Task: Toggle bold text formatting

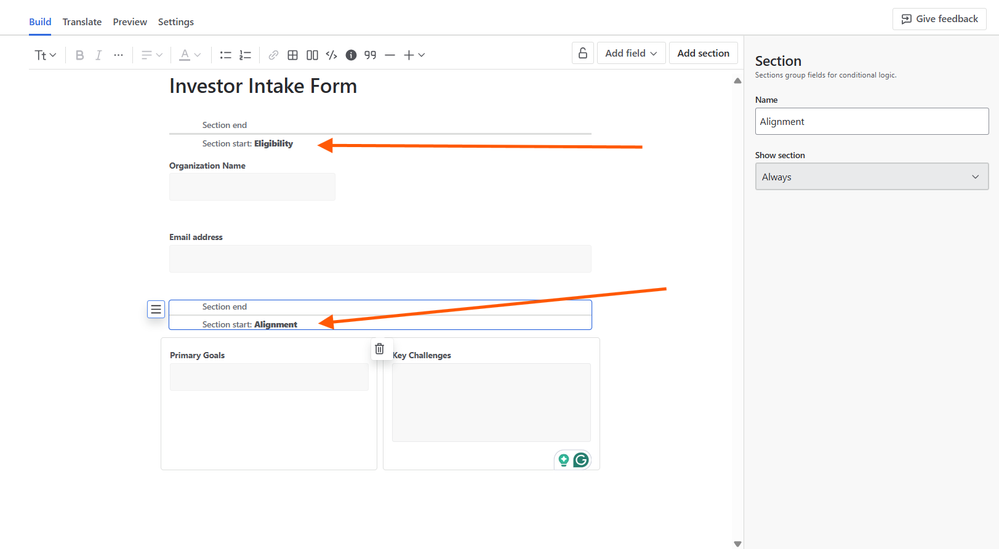Action: point(80,55)
